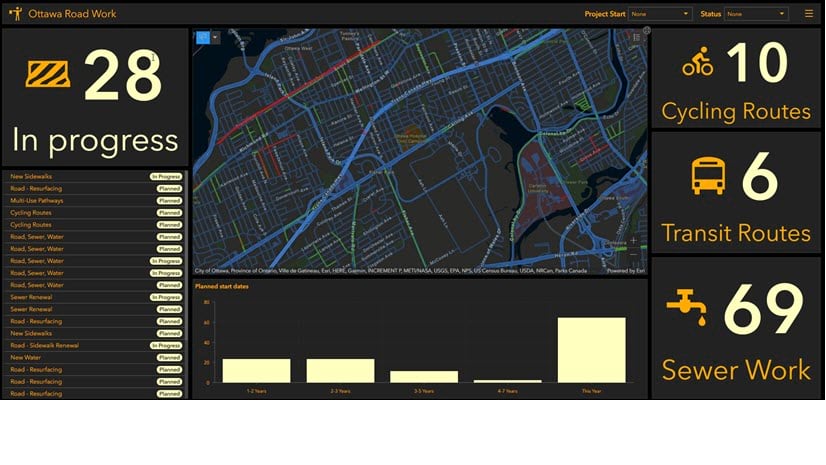Click the Powered by Esri link
The image size is (826, 465).
(x=625, y=271)
